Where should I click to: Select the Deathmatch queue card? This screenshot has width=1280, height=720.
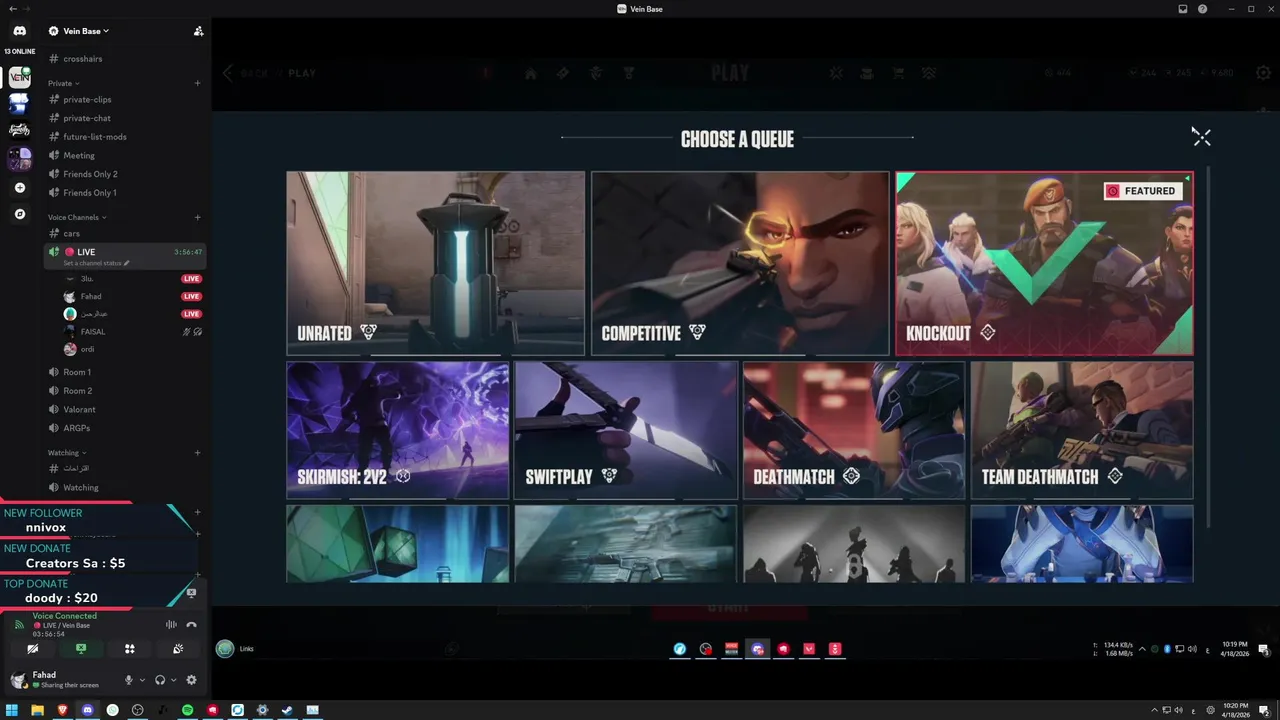854,430
